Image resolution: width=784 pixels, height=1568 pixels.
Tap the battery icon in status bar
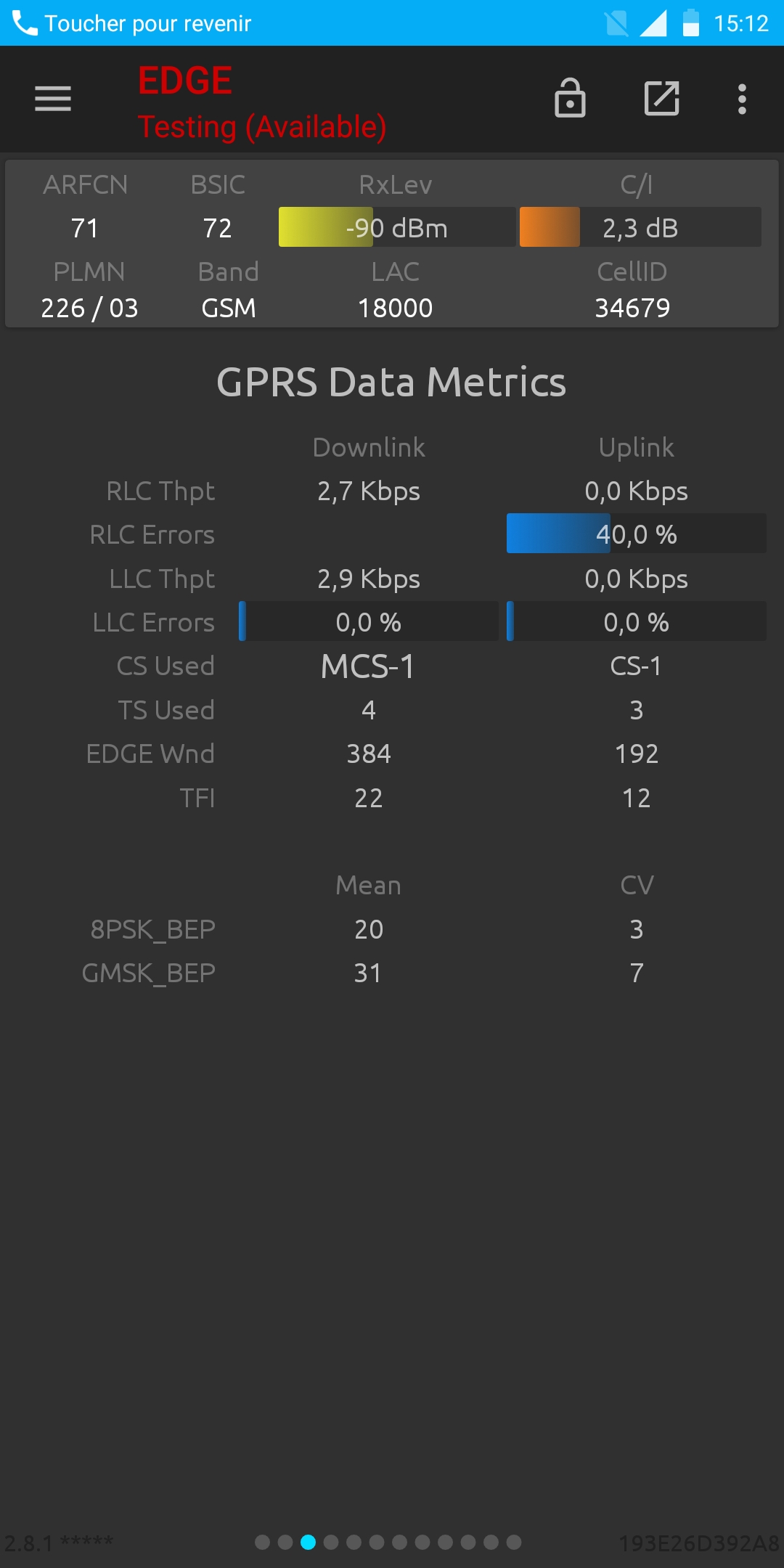coord(691,23)
